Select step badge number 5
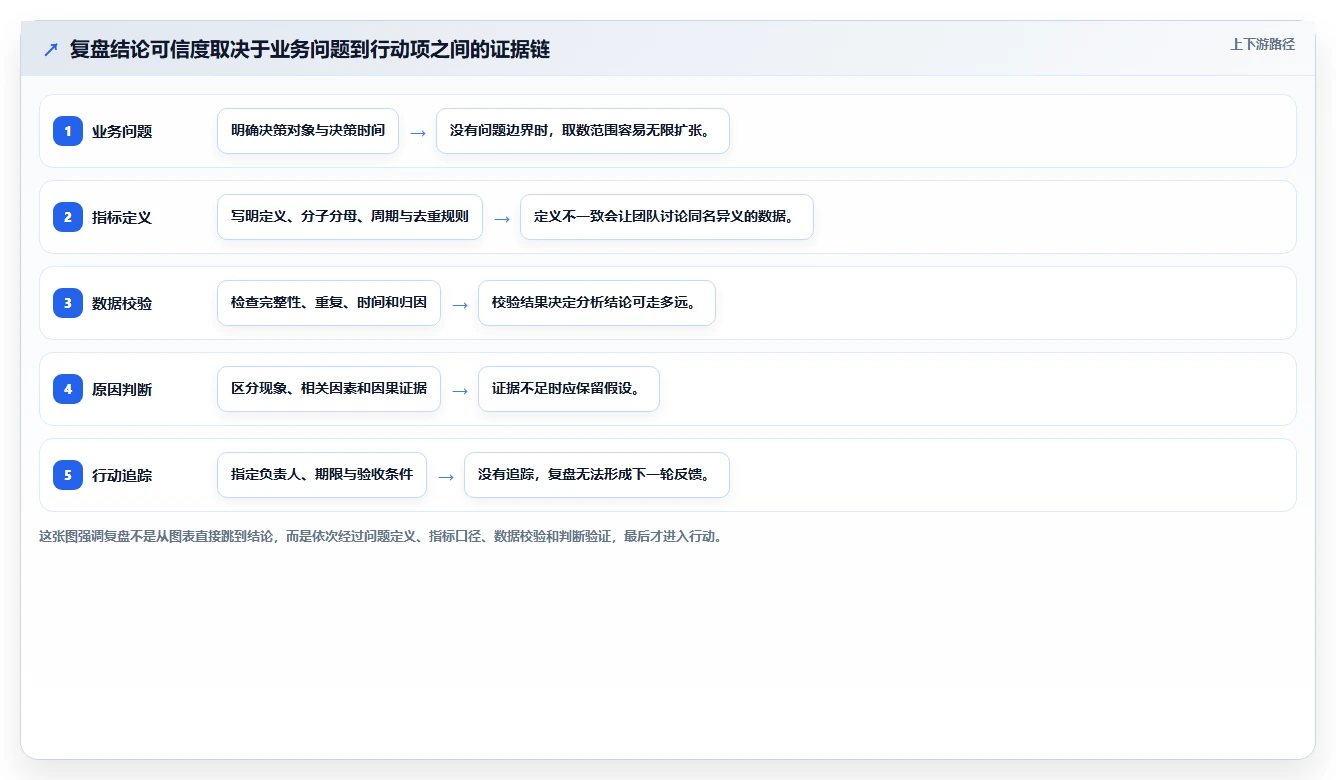Image resolution: width=1336 pixels, height=780 pixels. tap(68, 475)
